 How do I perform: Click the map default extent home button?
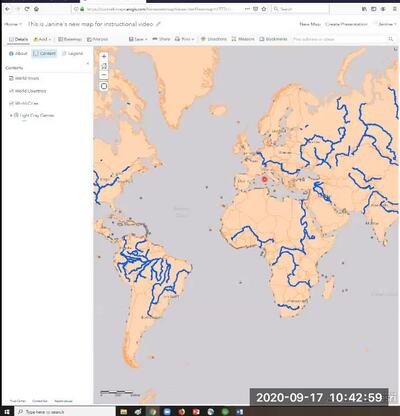tap(104, 66)
